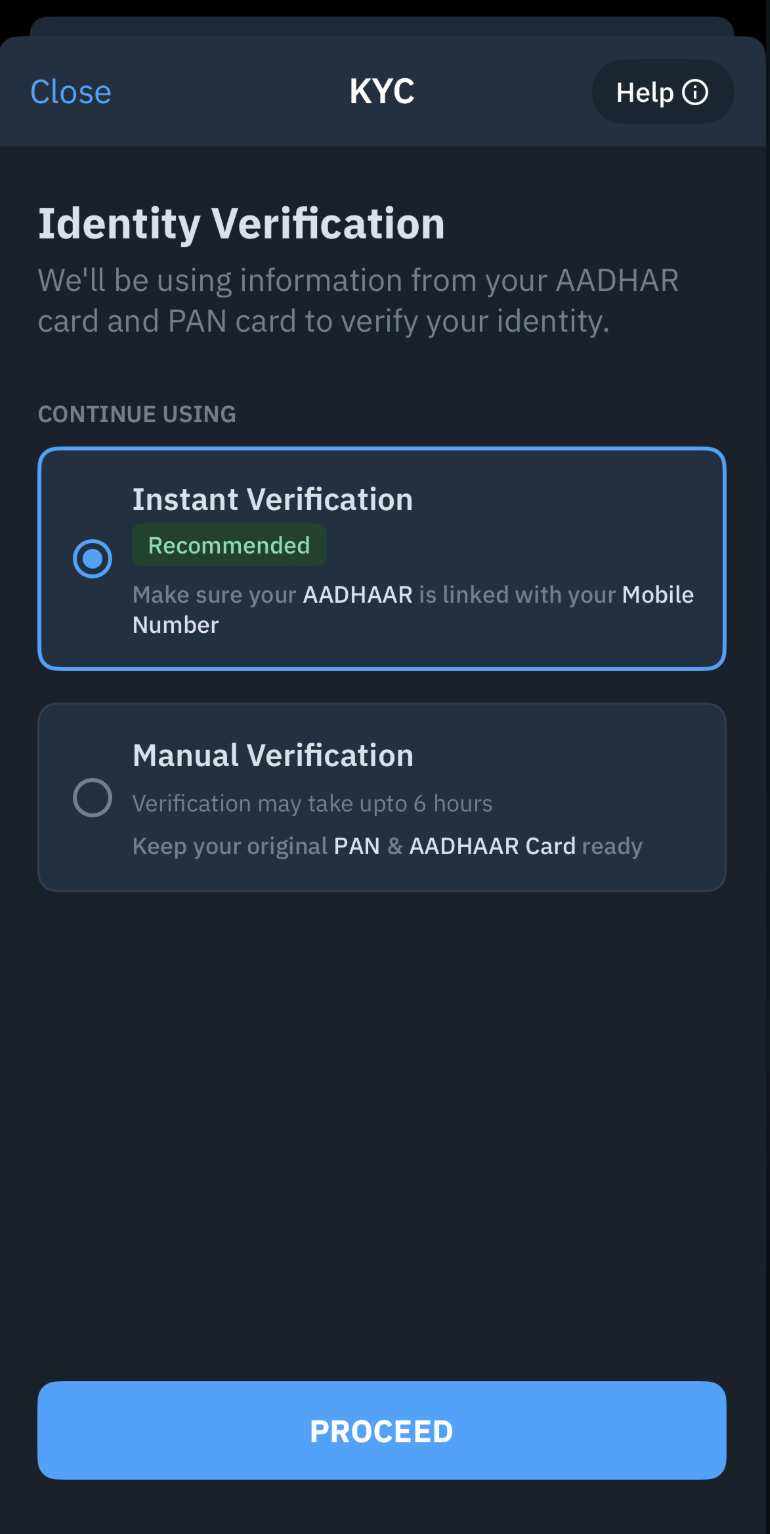Tap the KYC header title
This screenshot has height=1534, width=770.
tap(382, 92)
